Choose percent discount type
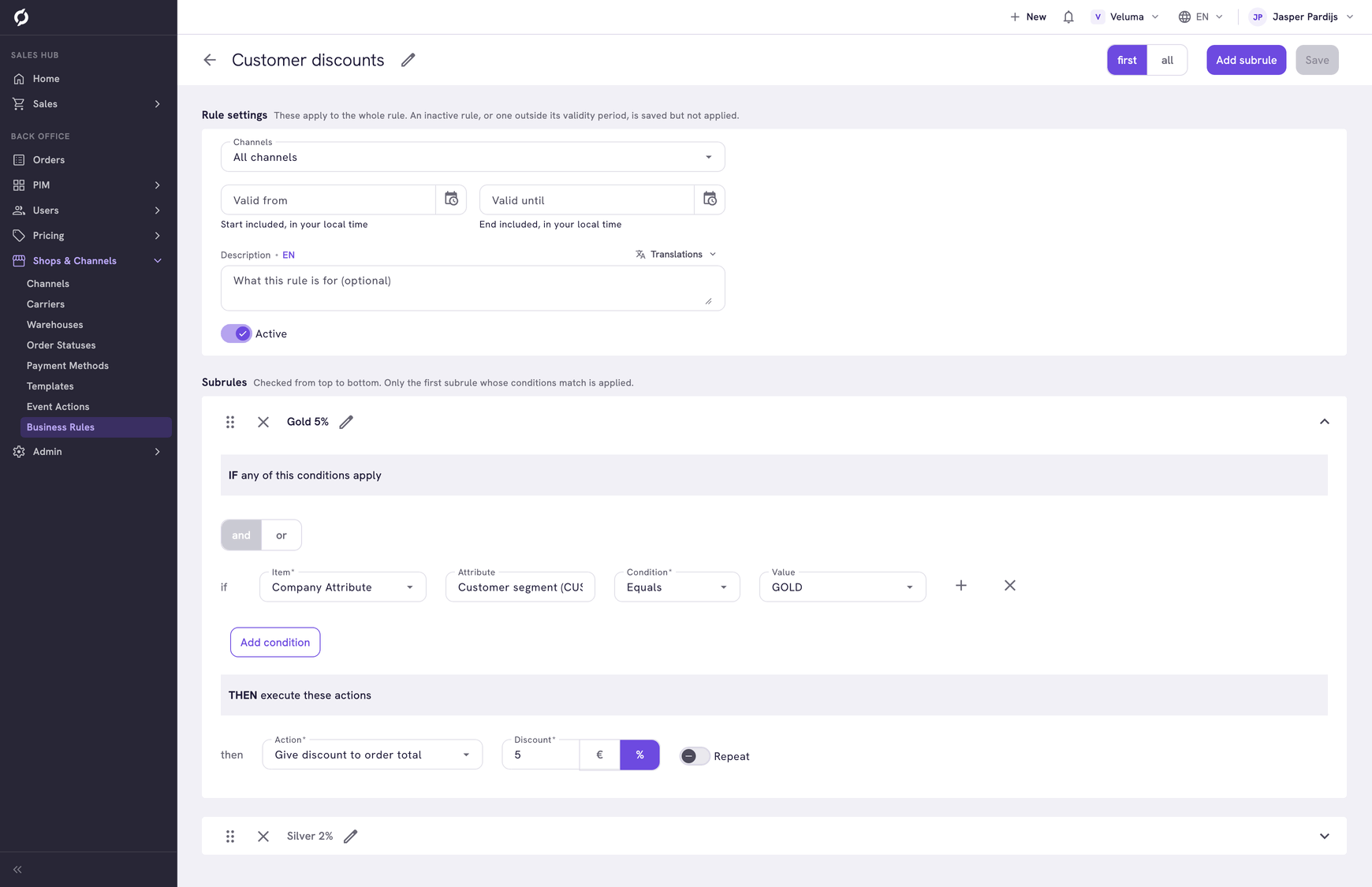The height and width of the screenshot is (887, 1372). pos(640,755)
